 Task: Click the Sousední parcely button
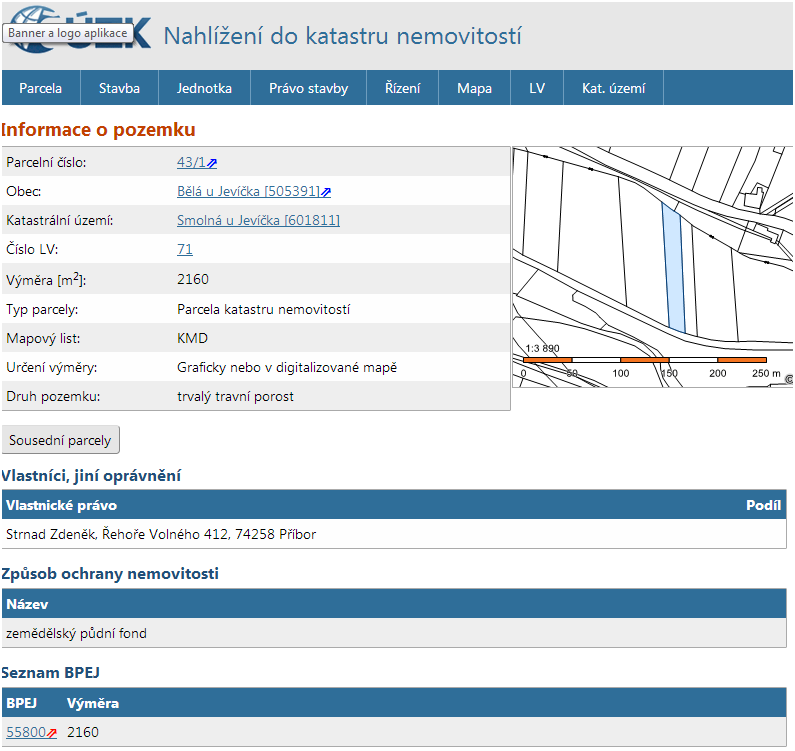60,440
